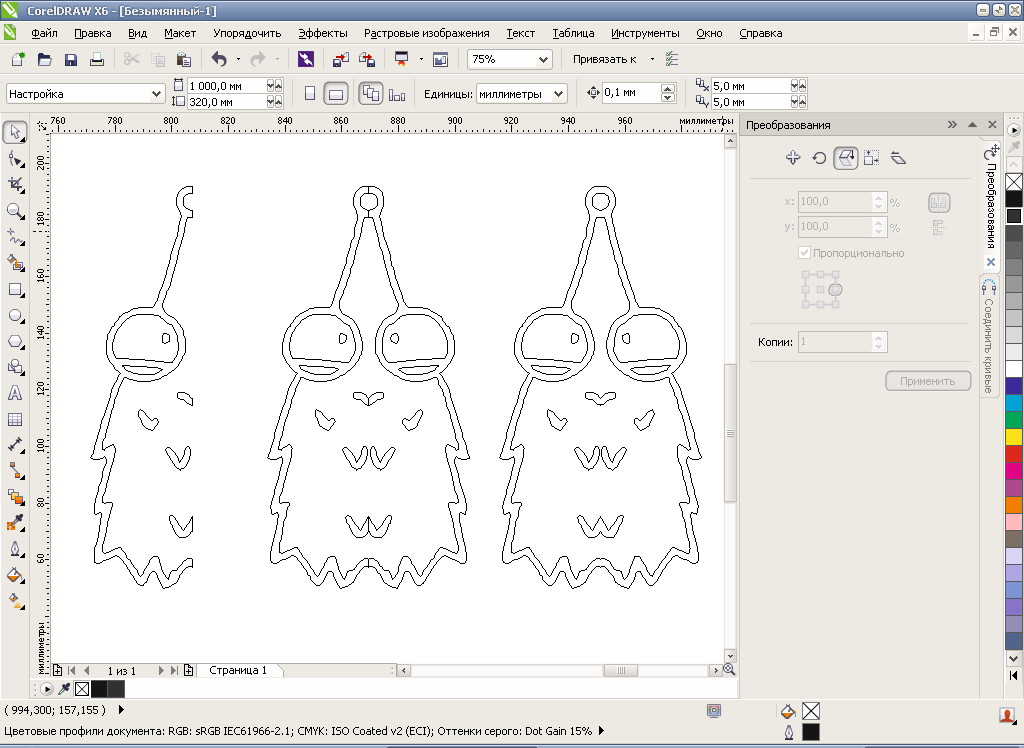Select the Smart Fill tool
This screenshot has width=1024, height=748.
15,263
